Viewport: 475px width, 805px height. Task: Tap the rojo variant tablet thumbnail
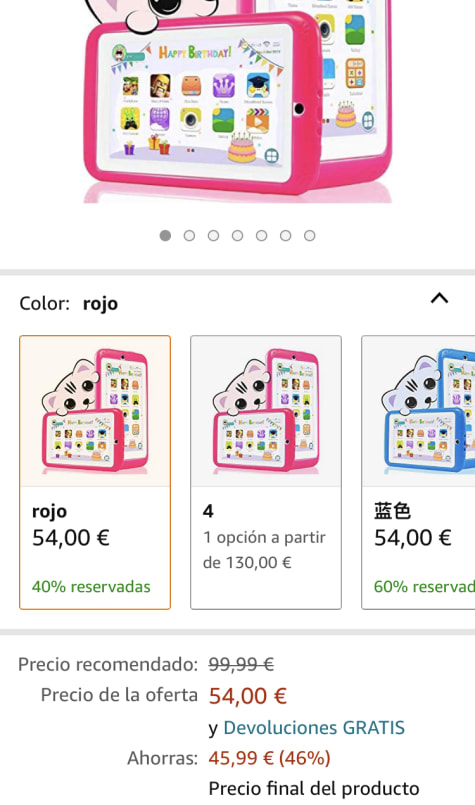95,411
